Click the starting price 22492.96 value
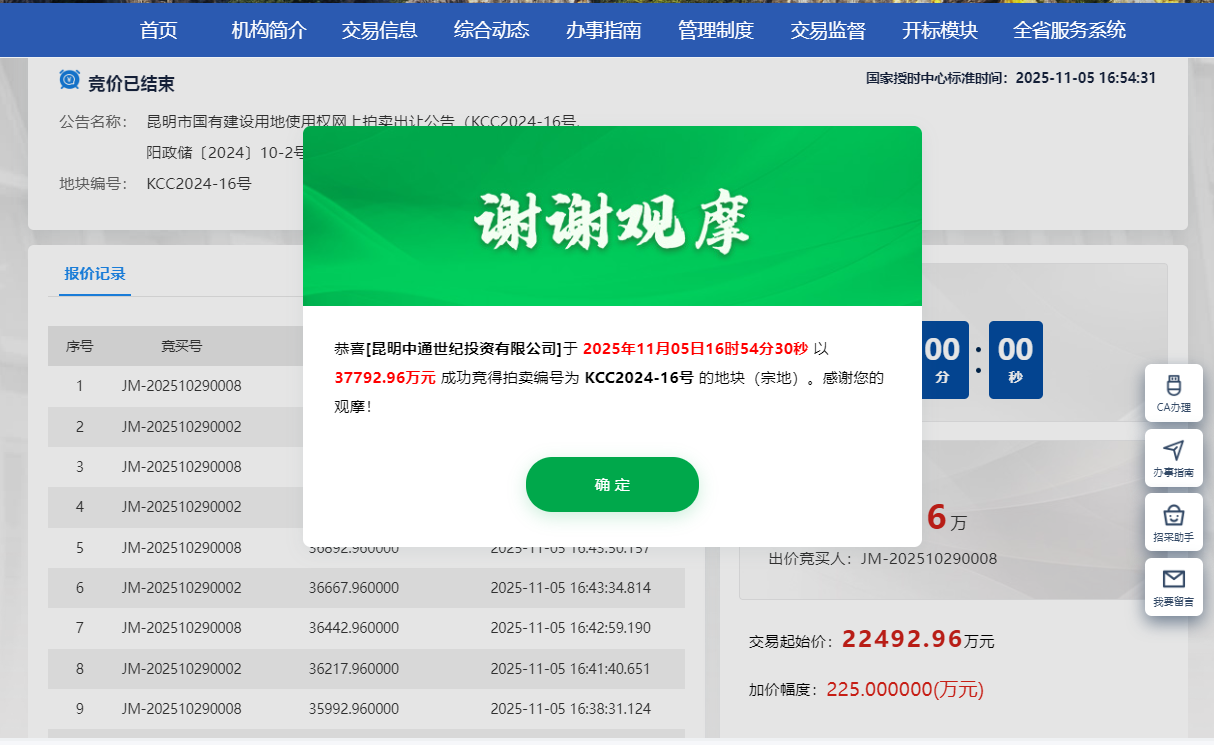Screen dimensions: 1214x745 tap(903, 639)
